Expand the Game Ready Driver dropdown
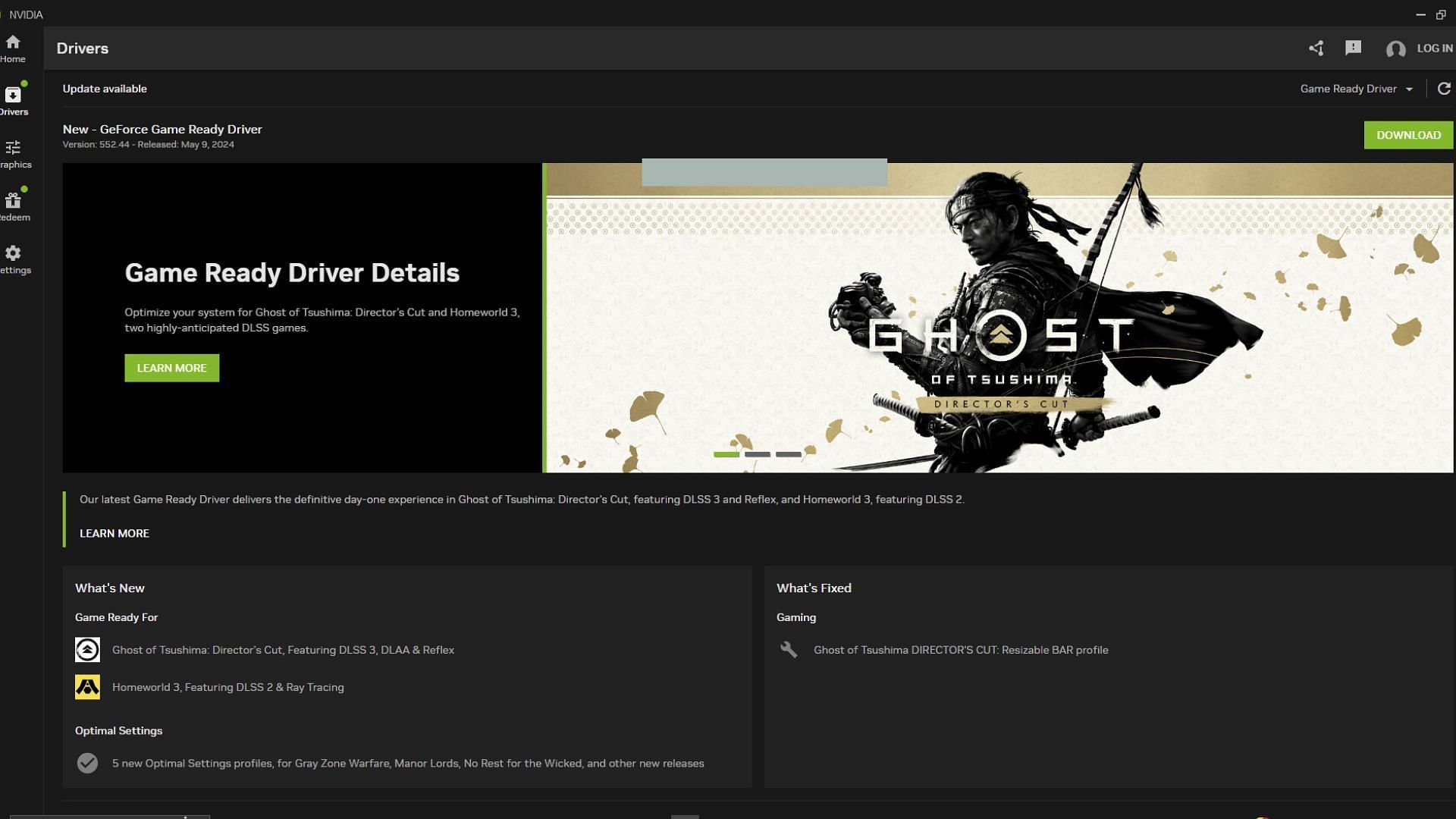Image resolution: width=1456 pixels, height=819 pixels. tap(1357, 89)
